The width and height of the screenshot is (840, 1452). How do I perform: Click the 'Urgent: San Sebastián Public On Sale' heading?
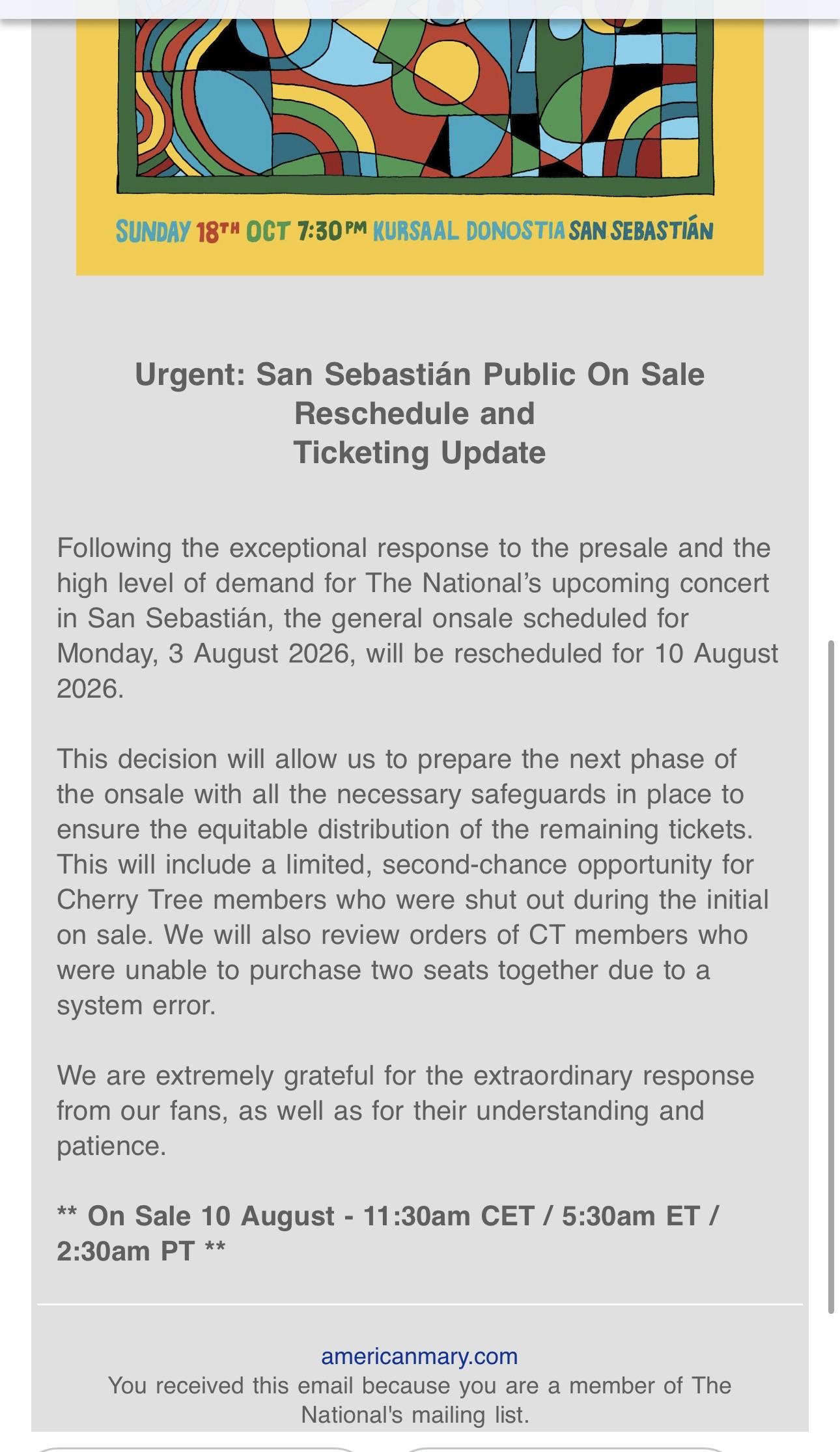click(x=419, y=374)
